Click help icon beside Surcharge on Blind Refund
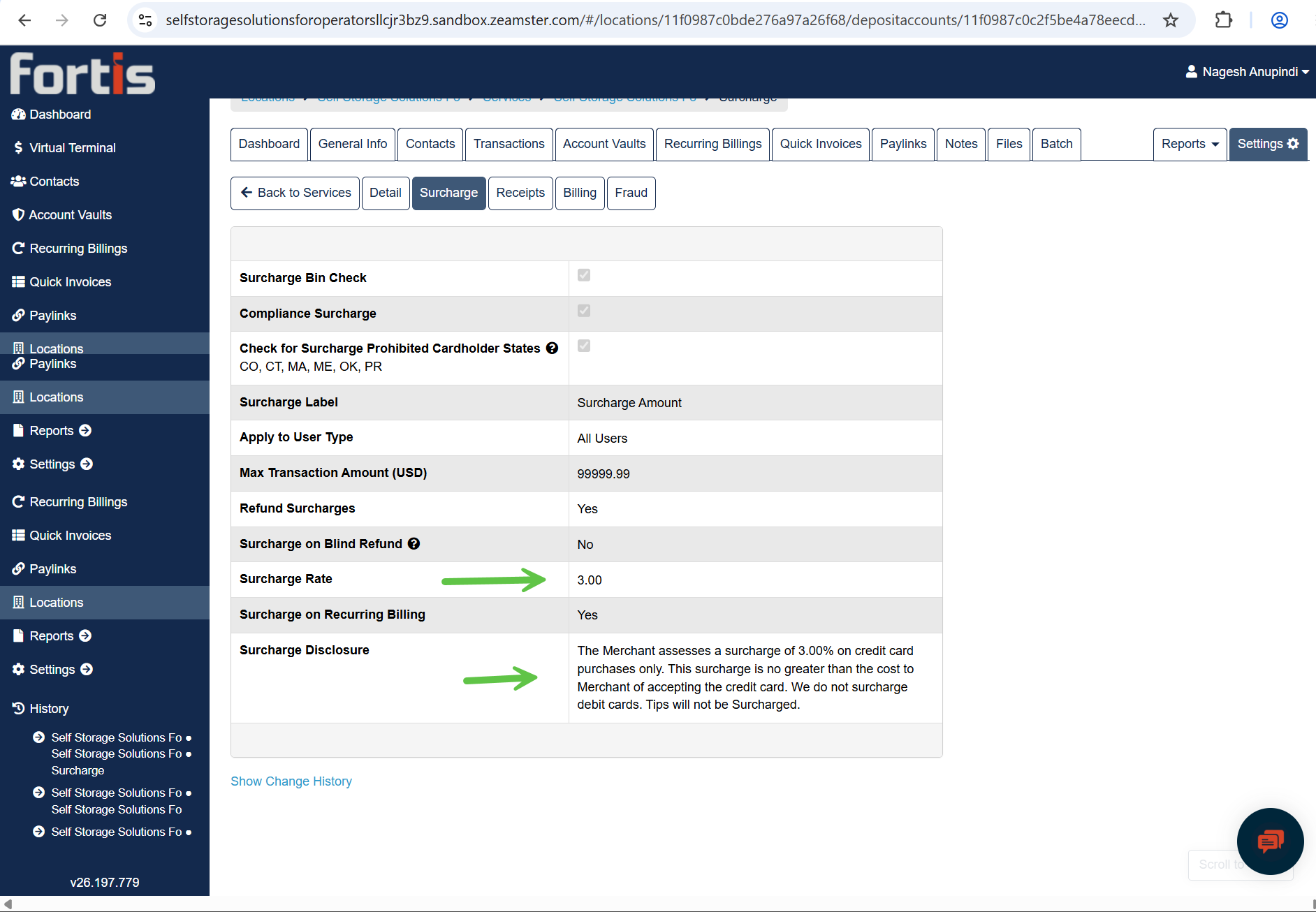 [414, 543]
